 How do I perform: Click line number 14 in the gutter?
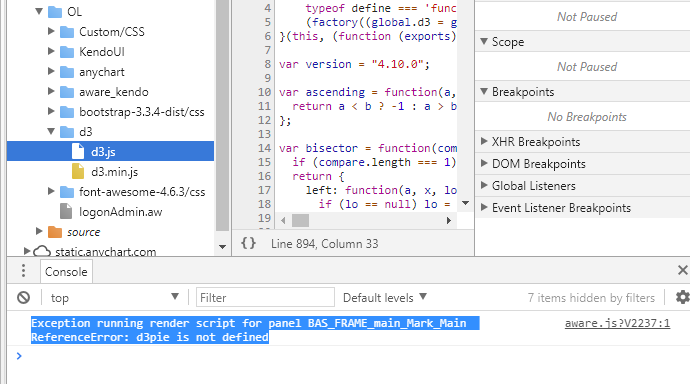[x=264, y=148]
